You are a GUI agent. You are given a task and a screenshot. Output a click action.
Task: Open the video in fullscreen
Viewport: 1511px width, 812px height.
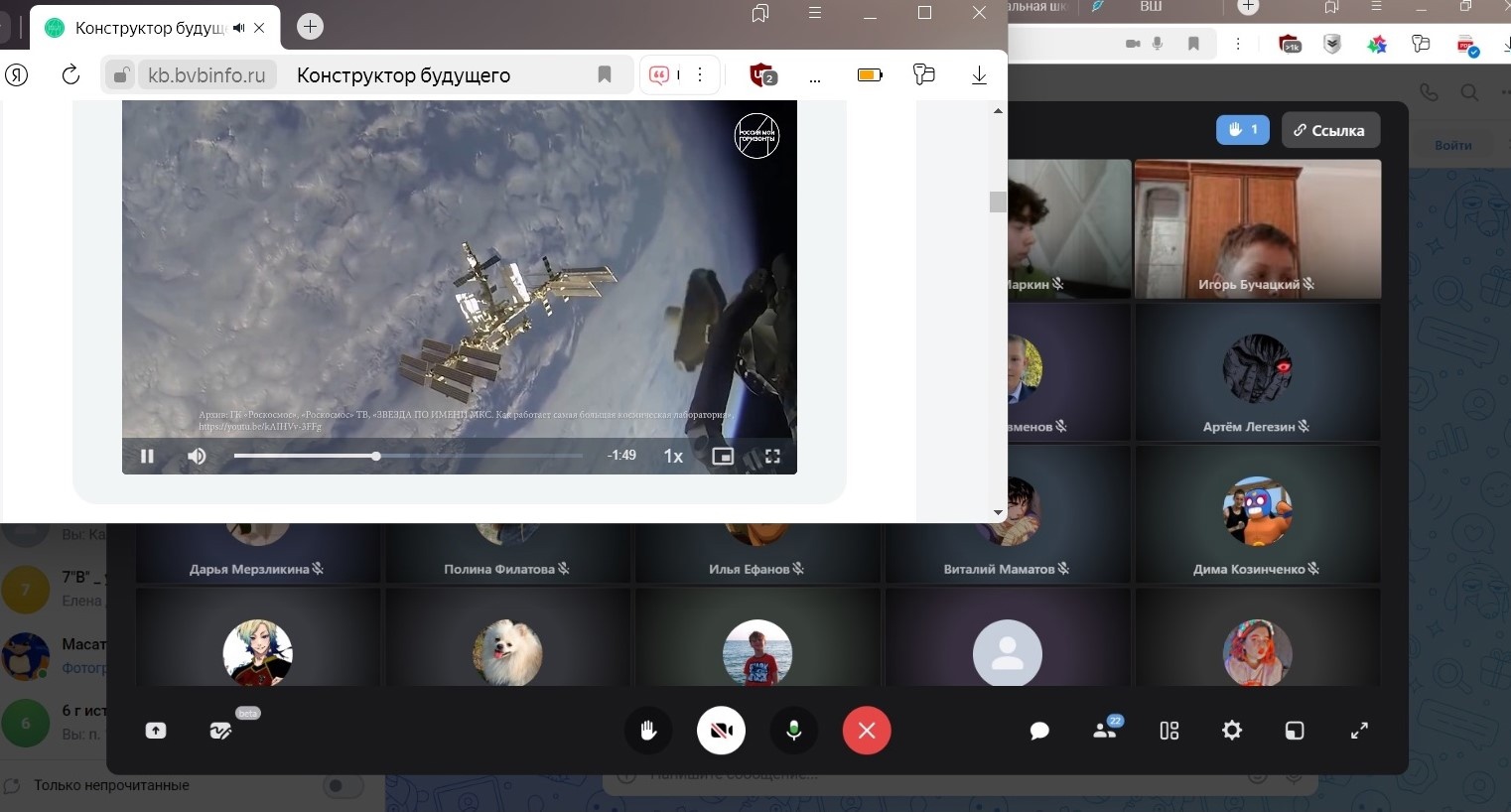tap(772, 456)
